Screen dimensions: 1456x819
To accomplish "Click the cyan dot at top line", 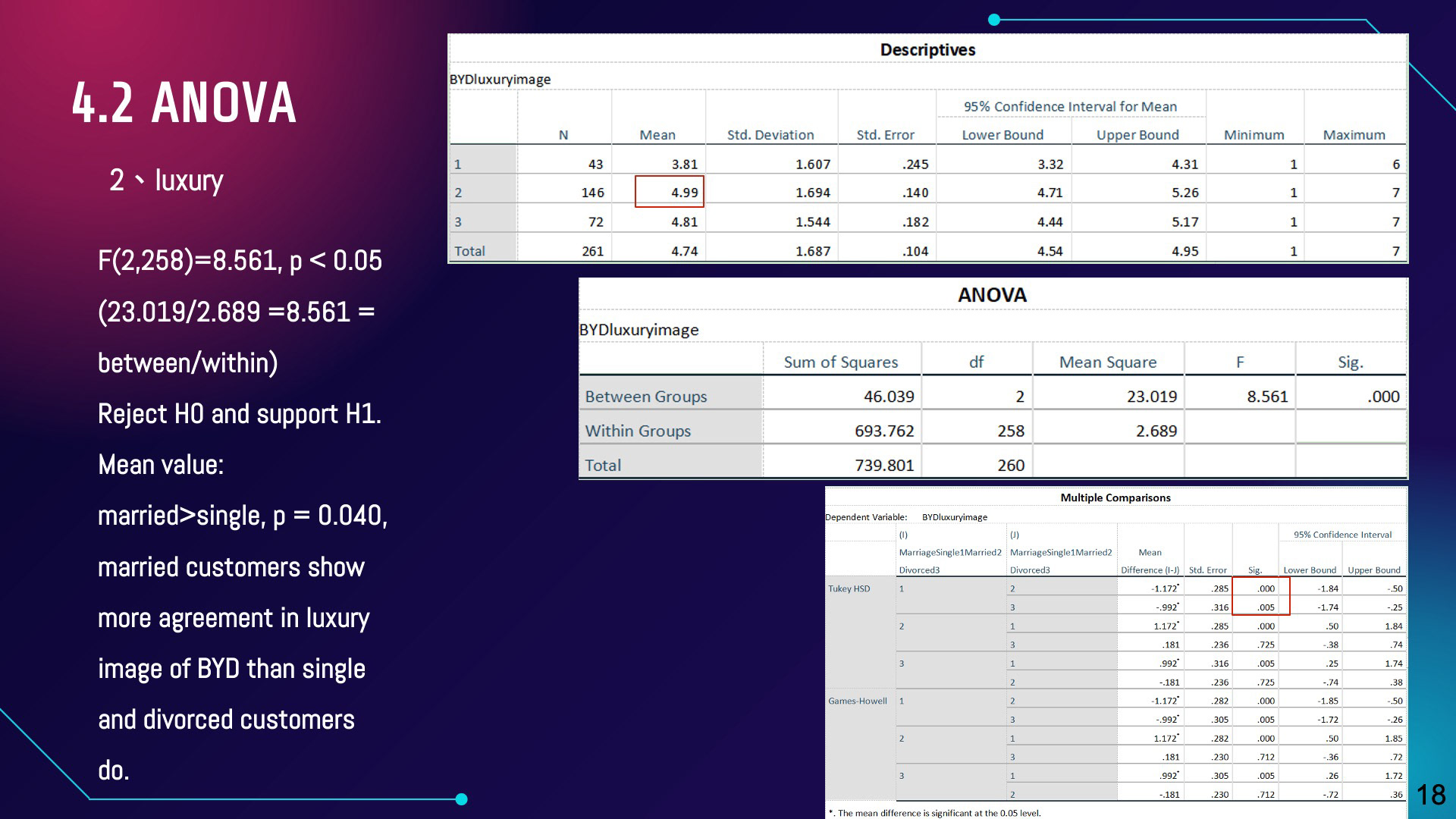I will click(x=994, y=20).
